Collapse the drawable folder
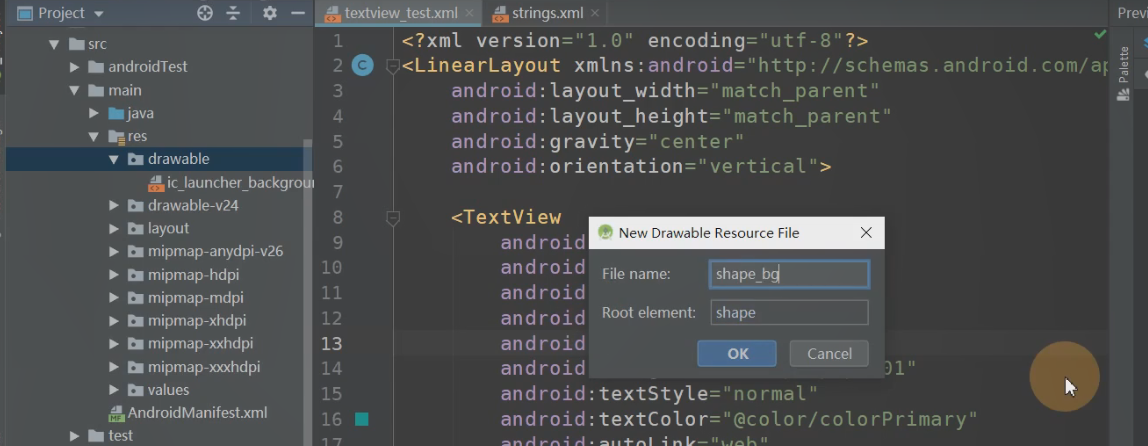 (114, 159)
